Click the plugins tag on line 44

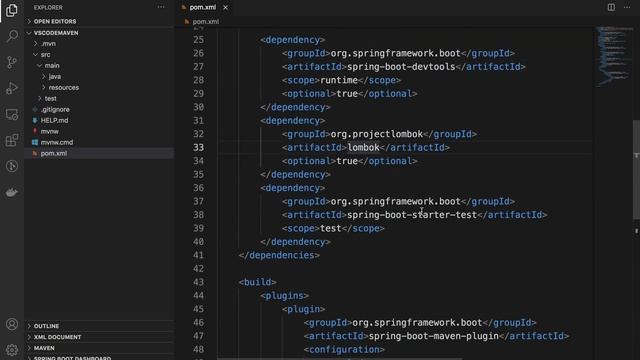click(284, 296)
